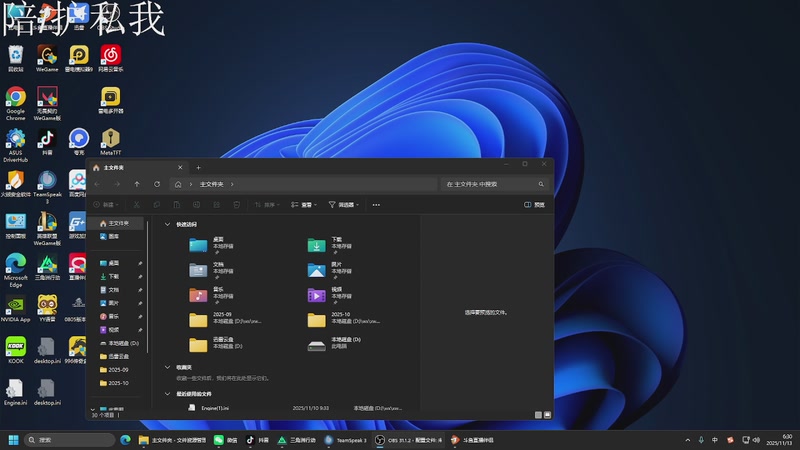Go forward in File Explorer
Screen dimensions: 800x450
click(117, 184)
